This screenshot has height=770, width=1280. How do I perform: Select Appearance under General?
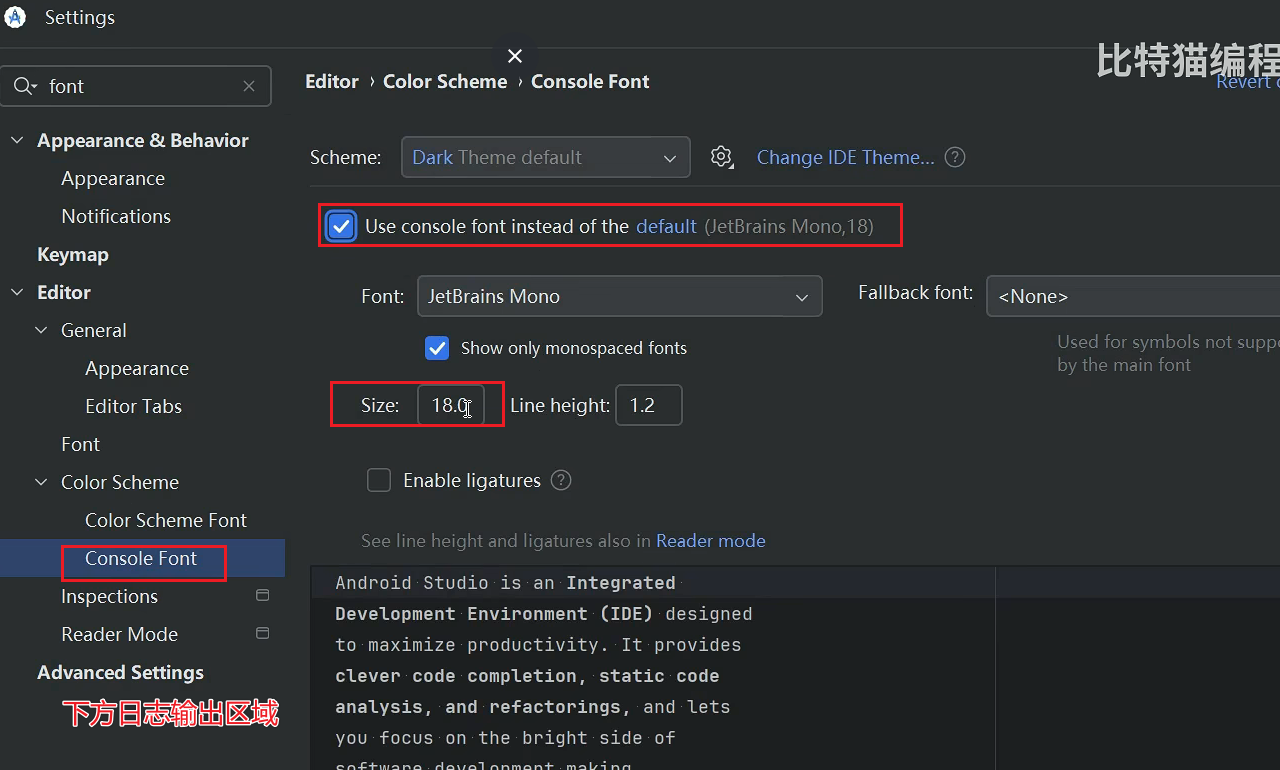[137, 368]
